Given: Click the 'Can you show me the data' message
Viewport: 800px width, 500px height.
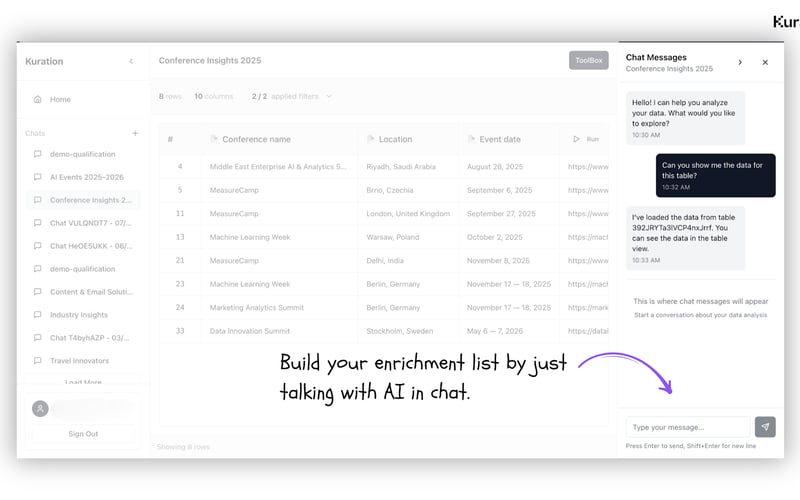Looking at the screenshot, I should click(715, 176).
